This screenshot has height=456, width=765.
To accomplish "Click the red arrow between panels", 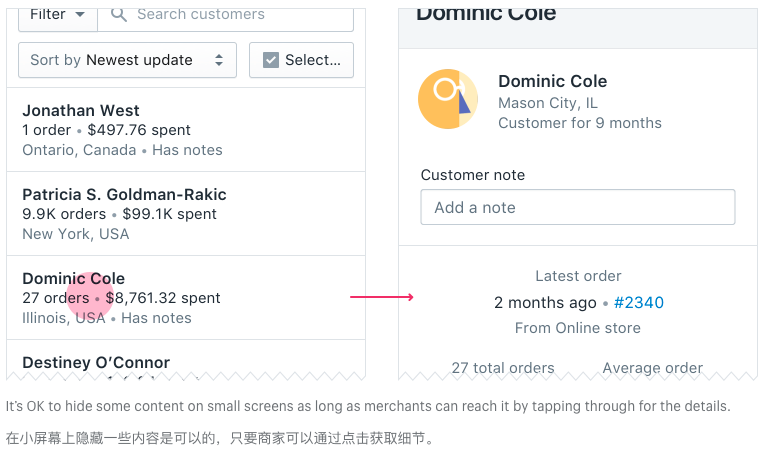I will coord(382,297).
